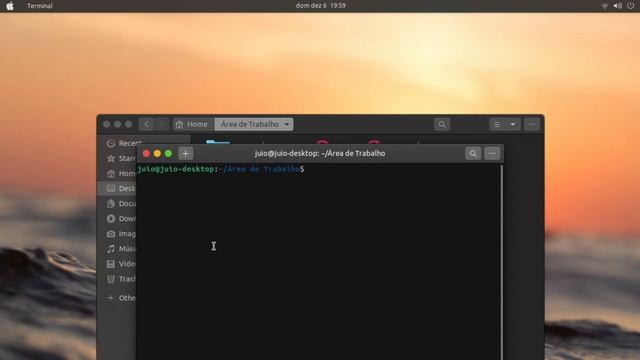Image resolution: width=640 pixels, height=360 pixels.
Task: Open the Terminal menu in top bar
Action: pyautogui.click(x=40, y=6)
